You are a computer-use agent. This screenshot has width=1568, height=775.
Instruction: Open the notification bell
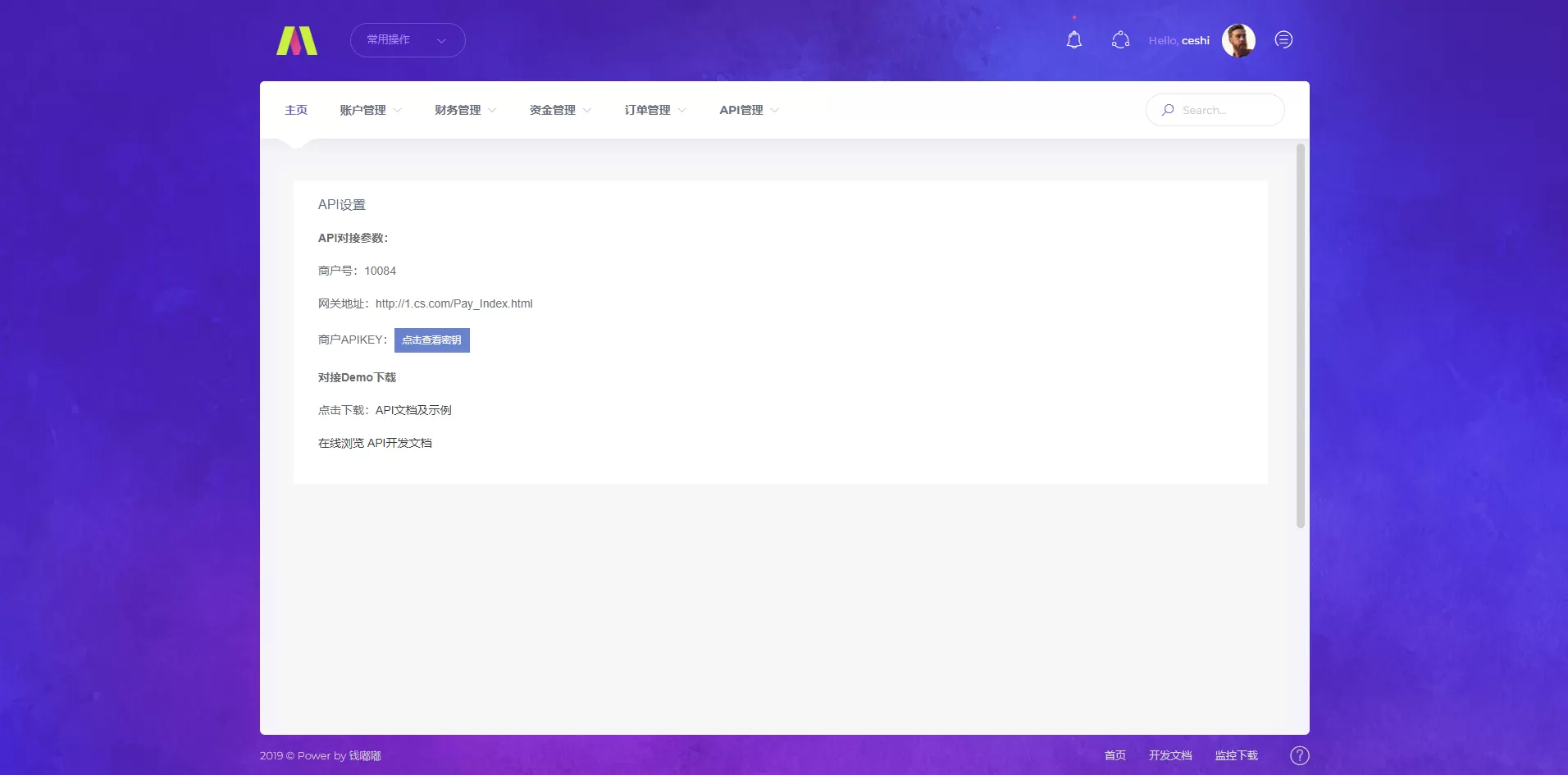[1073, 40]
